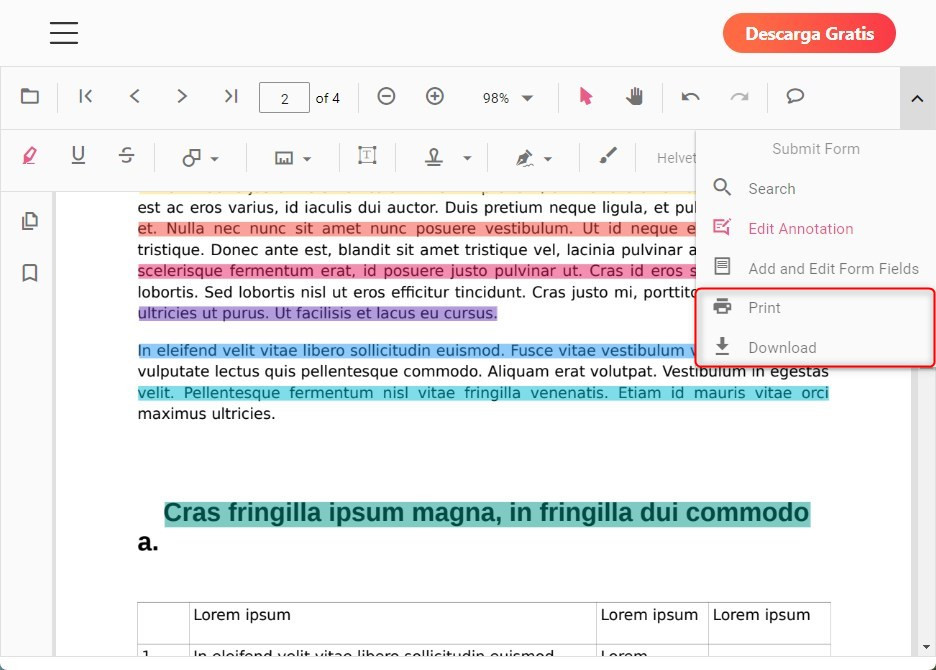936x670 pixels.
Task: Jump to the last page
Action: point(231,97)
